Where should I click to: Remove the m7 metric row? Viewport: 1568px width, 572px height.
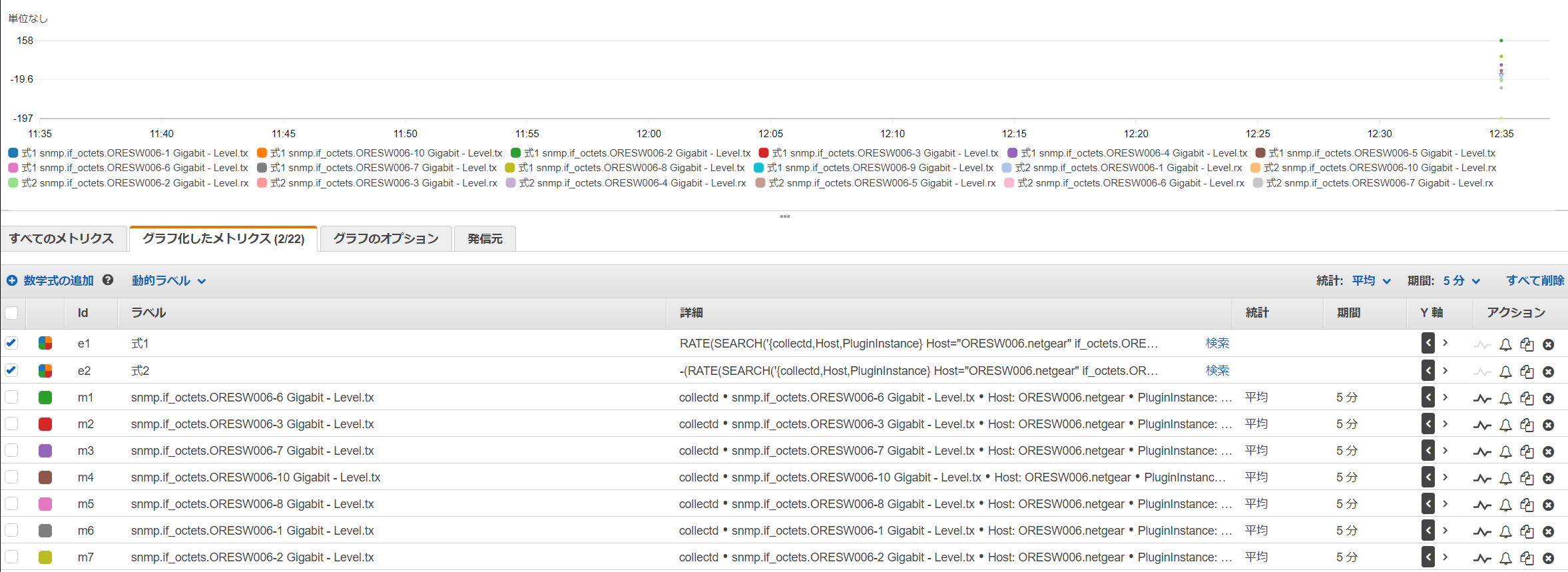click(x=1549, y=558)
